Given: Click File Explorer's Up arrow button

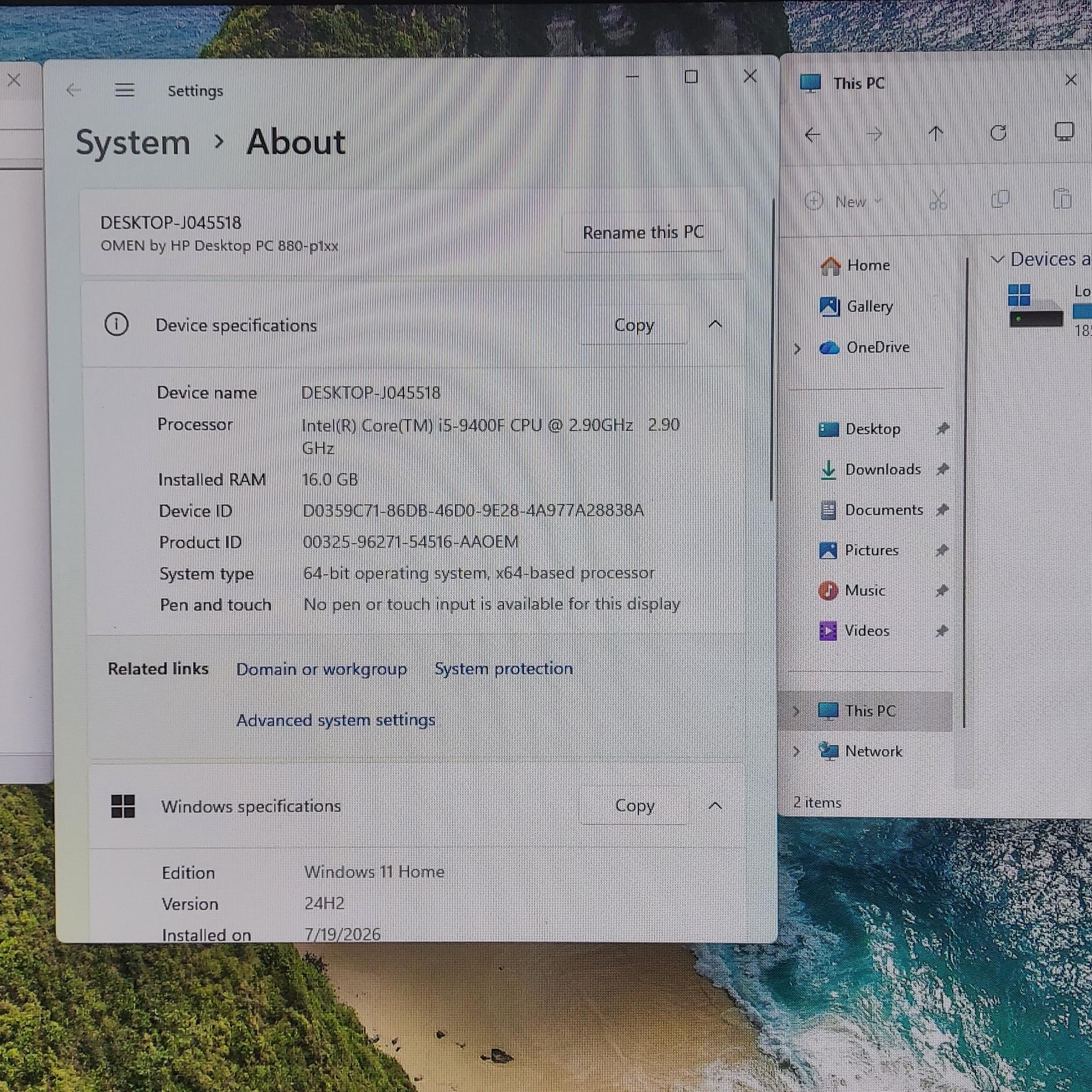Looking at the screenshot, I should point(936,134).
